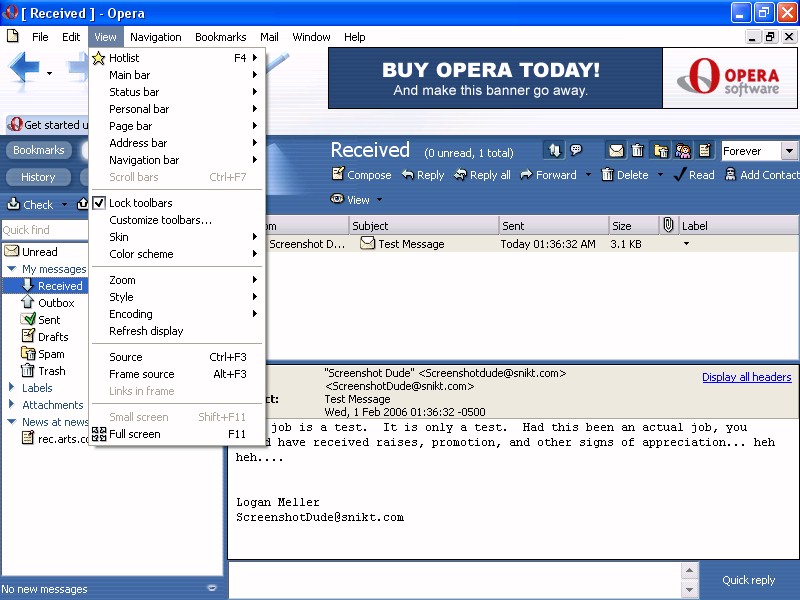Click the Compose button

click(x=361, y=175)
